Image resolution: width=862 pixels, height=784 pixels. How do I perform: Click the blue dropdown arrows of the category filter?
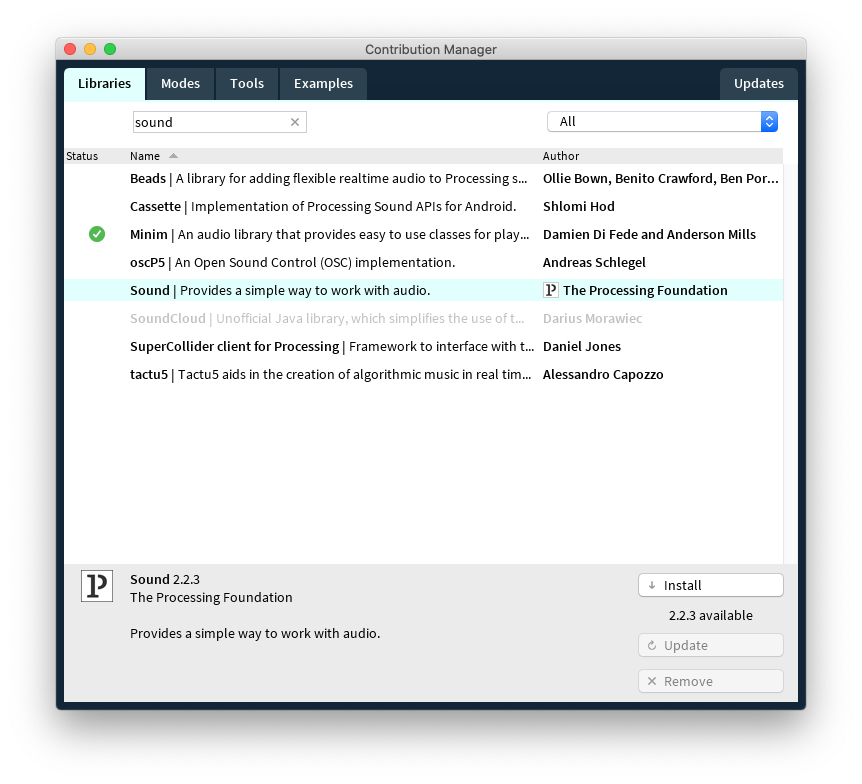pyautogui.click(x=769, y=122)
